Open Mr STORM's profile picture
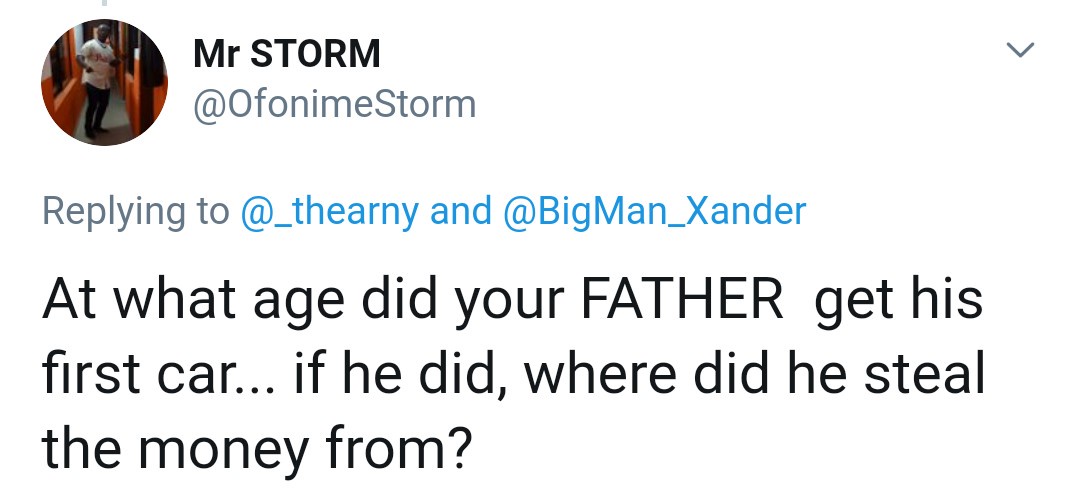Image resolution: width=1080 pixels, height=497 pixels. pyautogui.click(x=103, y=83)
